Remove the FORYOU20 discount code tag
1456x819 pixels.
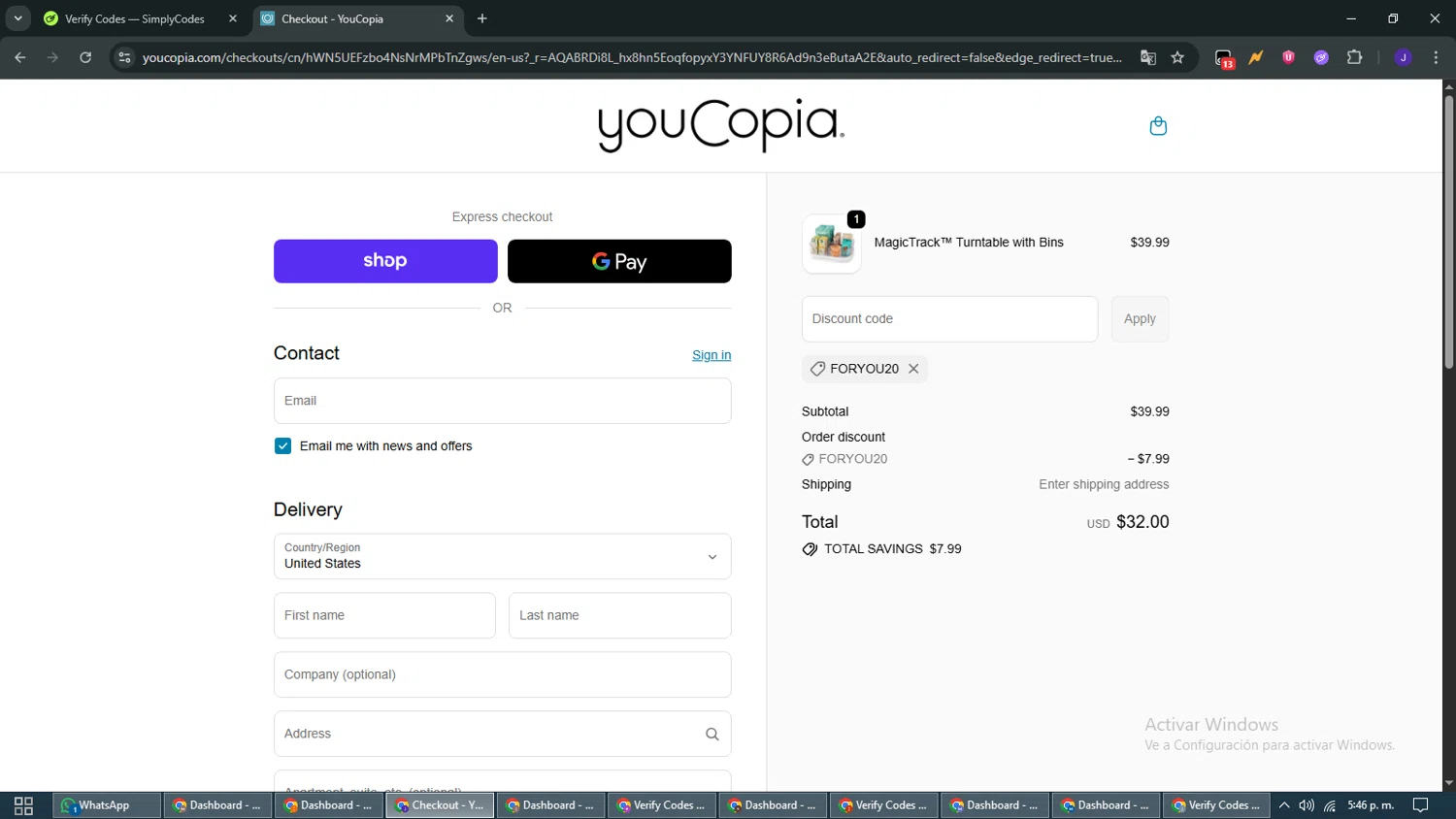pos(913,369)
